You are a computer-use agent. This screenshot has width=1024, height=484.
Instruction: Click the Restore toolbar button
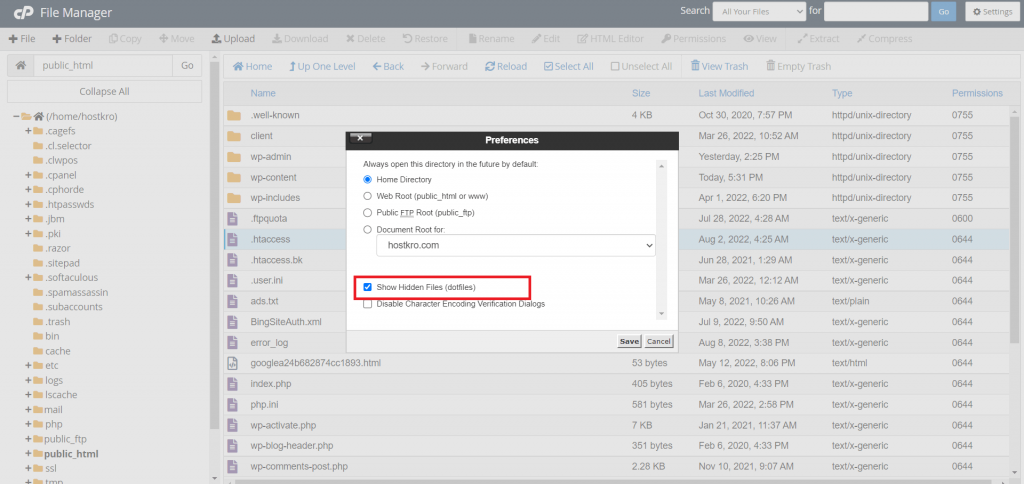click(x=425, y=39)
